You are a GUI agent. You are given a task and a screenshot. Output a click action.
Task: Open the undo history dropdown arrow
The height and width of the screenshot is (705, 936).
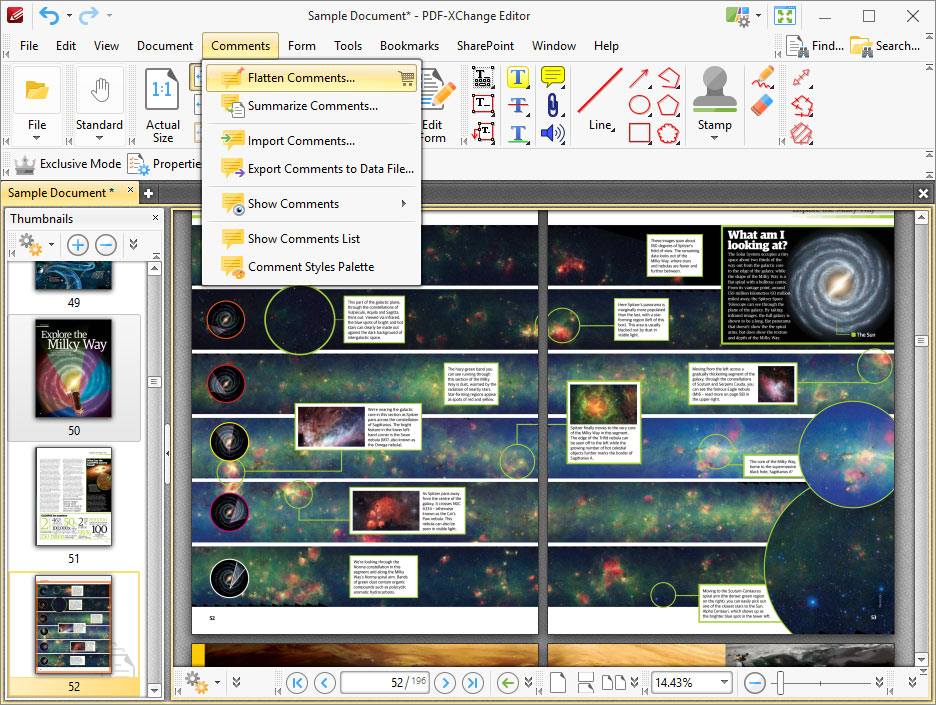tap(69, 16)
